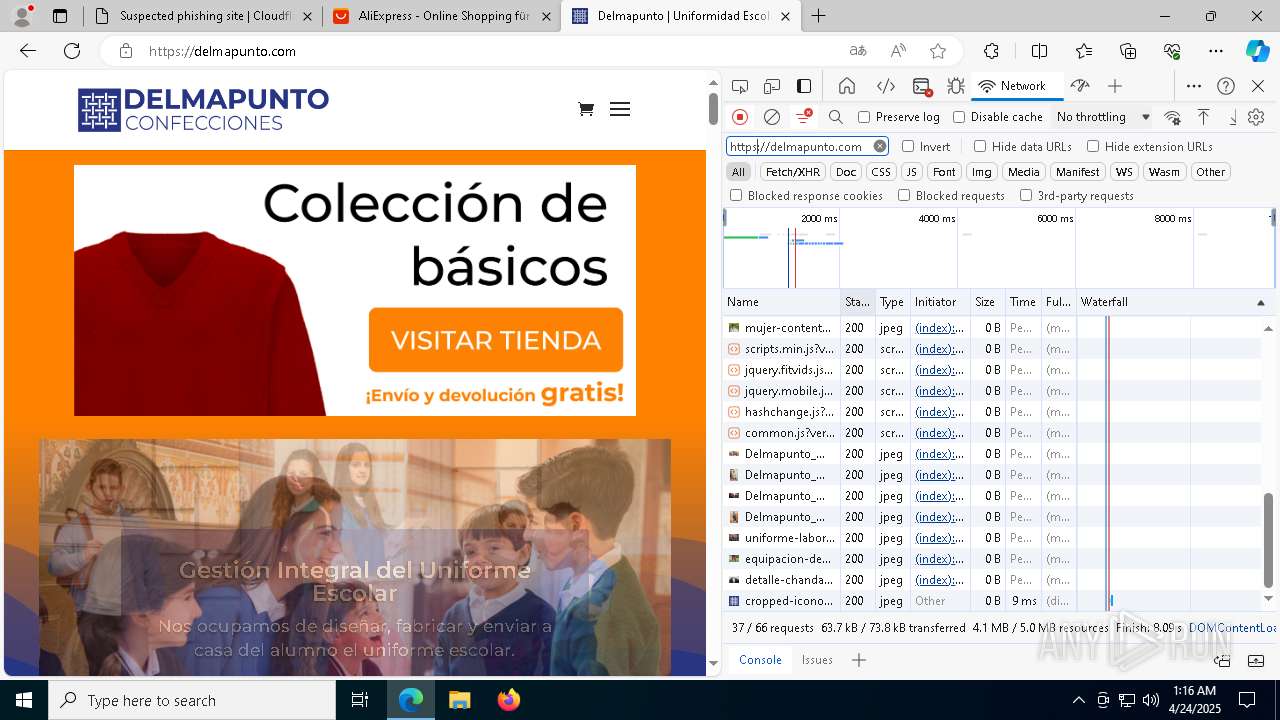Filter requests by CSS type
Viewport: 1280px width, 720px height.
(880, 172)
